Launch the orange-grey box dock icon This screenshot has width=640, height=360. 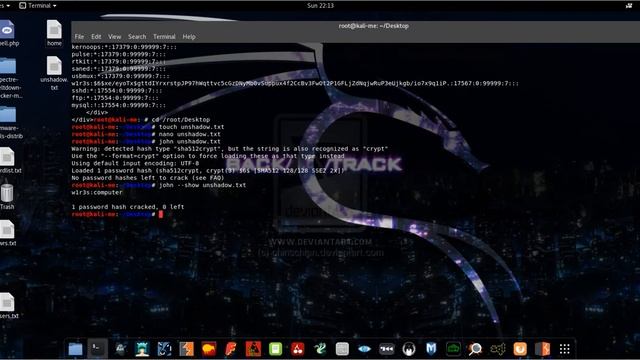(x=542, y=349)
